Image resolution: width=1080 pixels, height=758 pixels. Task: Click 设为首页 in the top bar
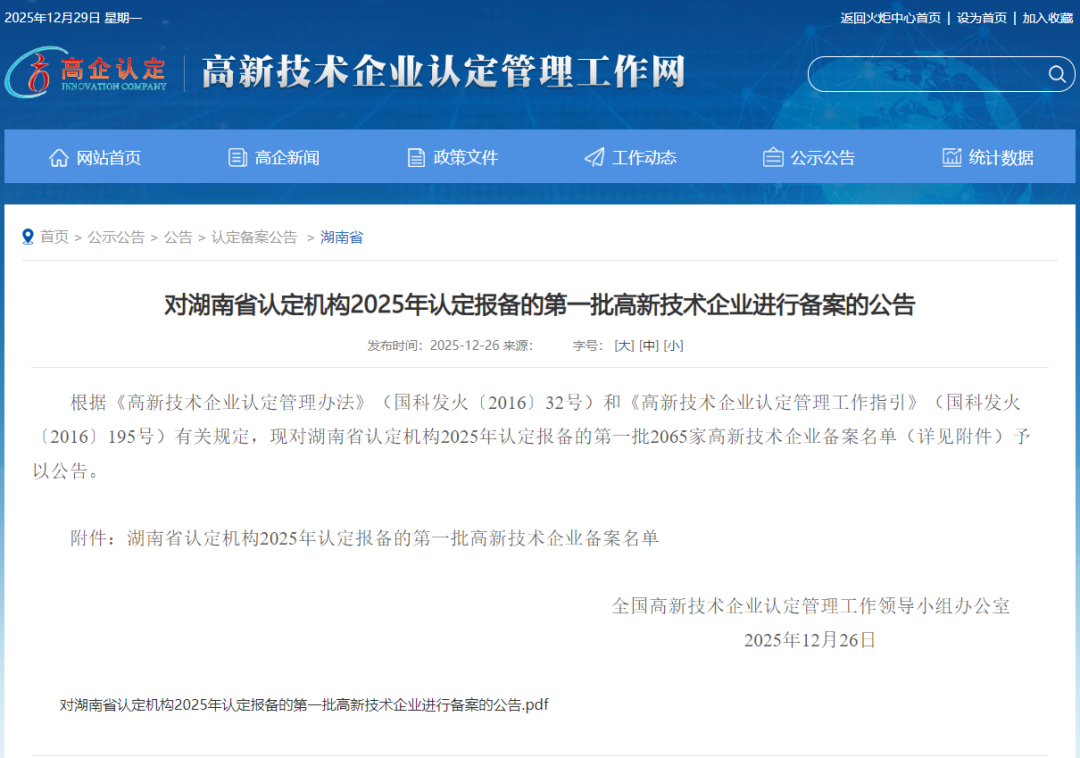tap(981, 18)
